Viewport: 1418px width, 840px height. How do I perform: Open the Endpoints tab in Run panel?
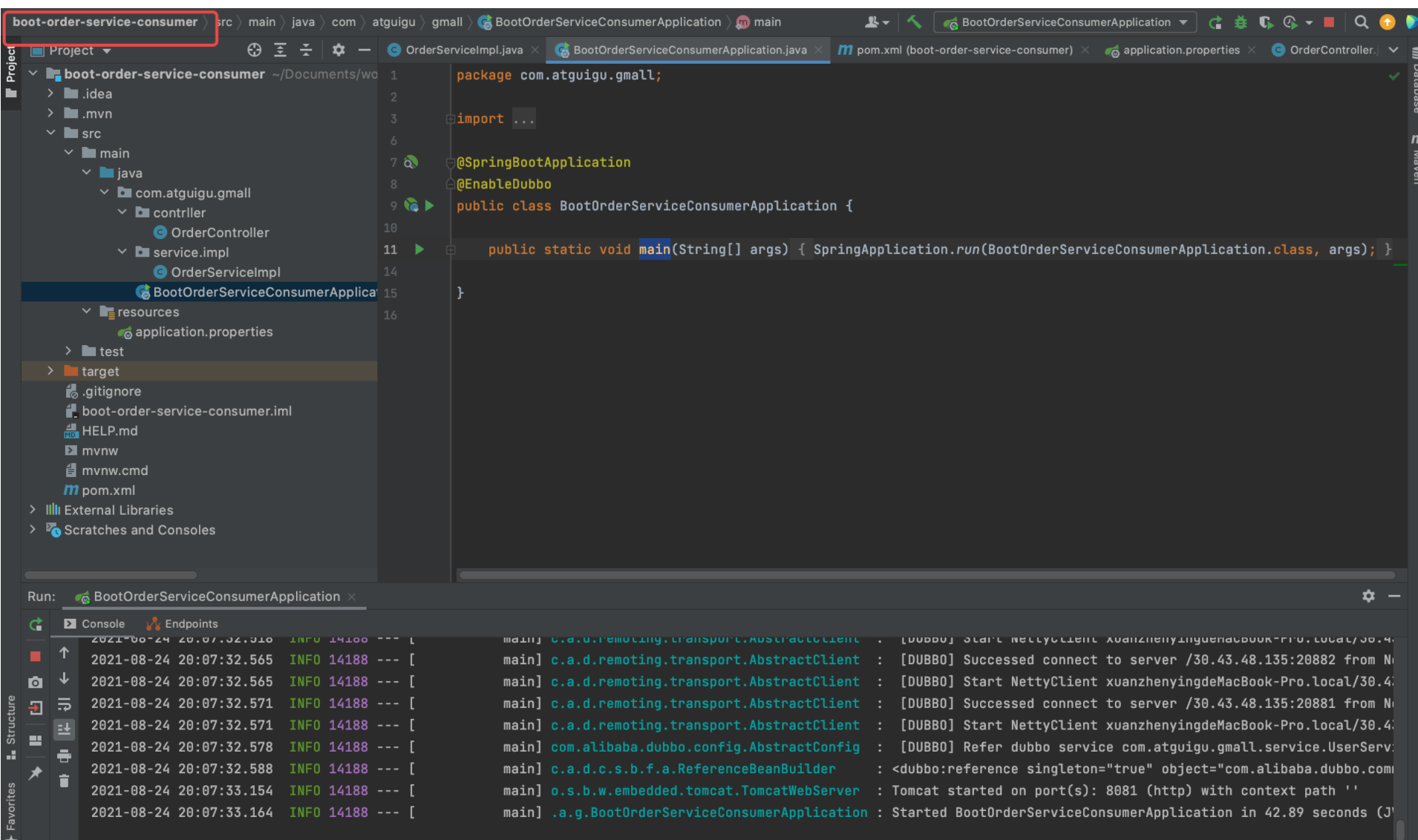pos(183,624)
